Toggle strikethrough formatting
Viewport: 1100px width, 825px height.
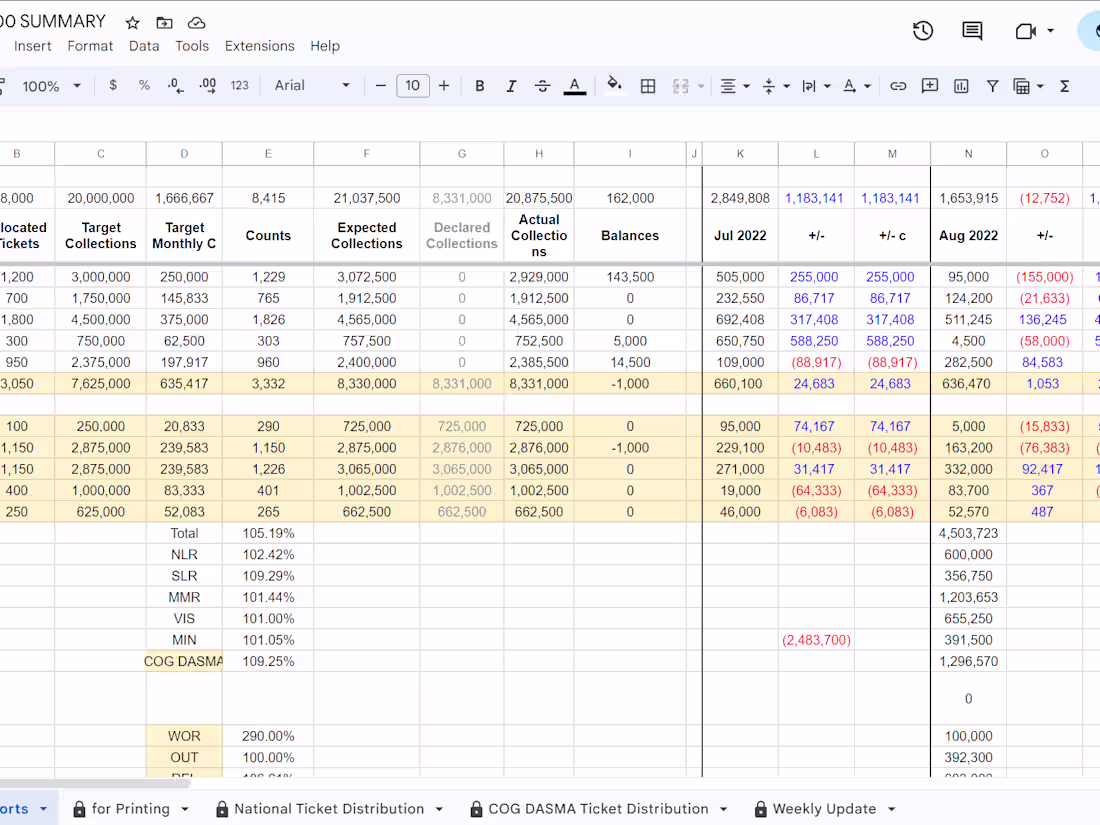[x=542, y=86]
